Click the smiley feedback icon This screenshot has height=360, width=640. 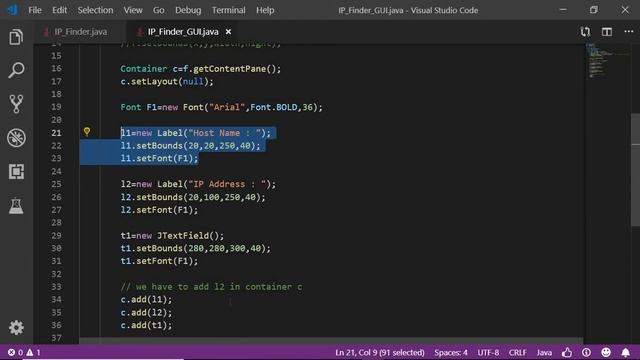(606, 352)
